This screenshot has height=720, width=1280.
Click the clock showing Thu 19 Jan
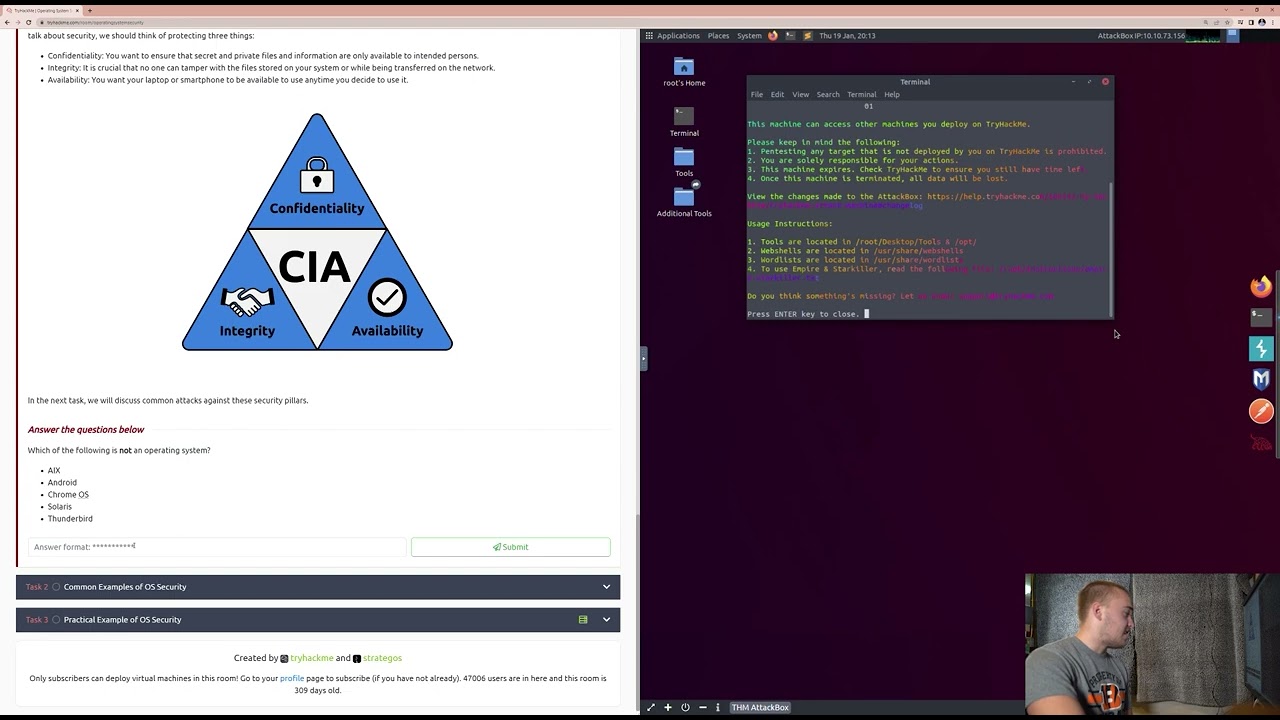pos(847,35)
